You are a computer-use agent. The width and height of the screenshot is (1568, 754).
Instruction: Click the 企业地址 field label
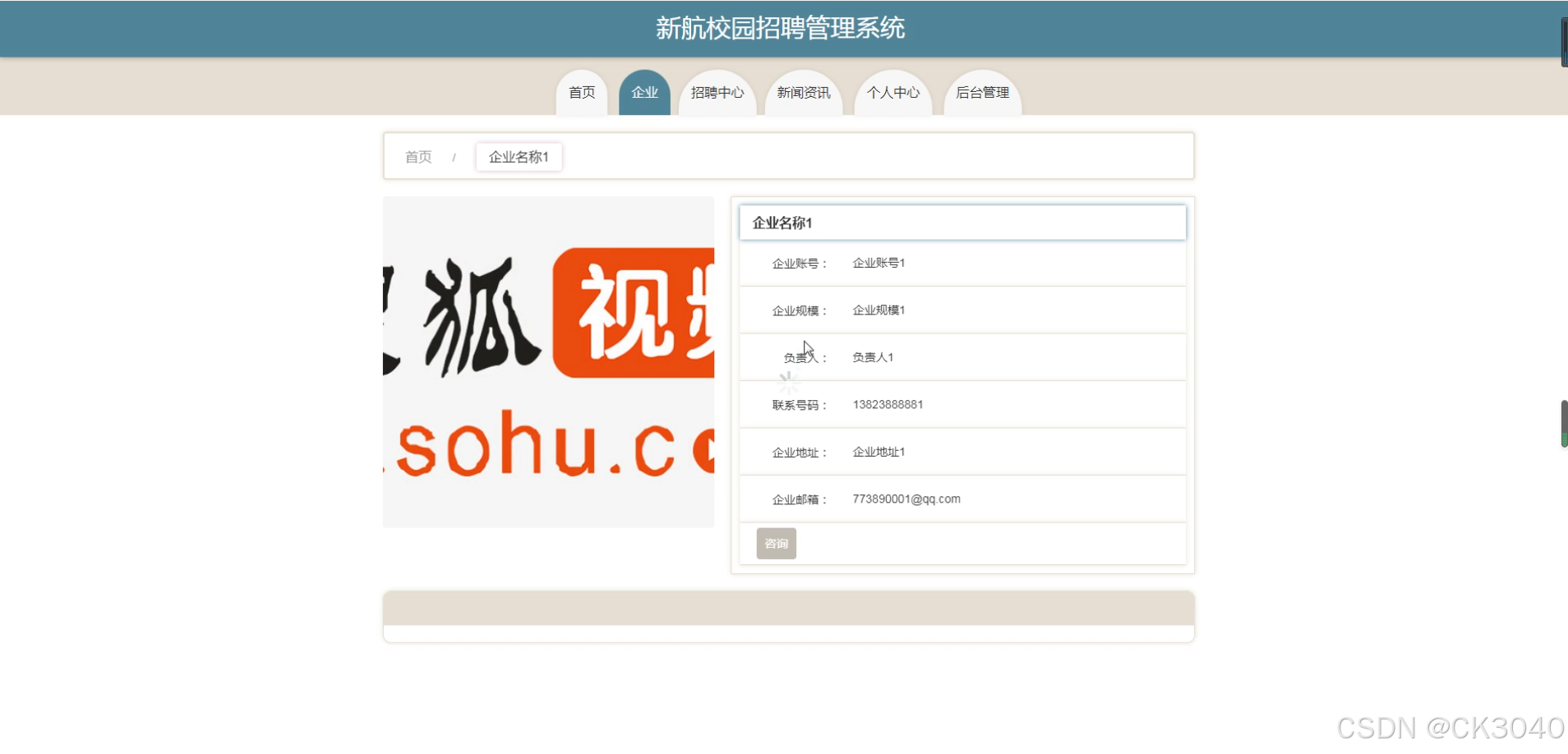[799, 453]
